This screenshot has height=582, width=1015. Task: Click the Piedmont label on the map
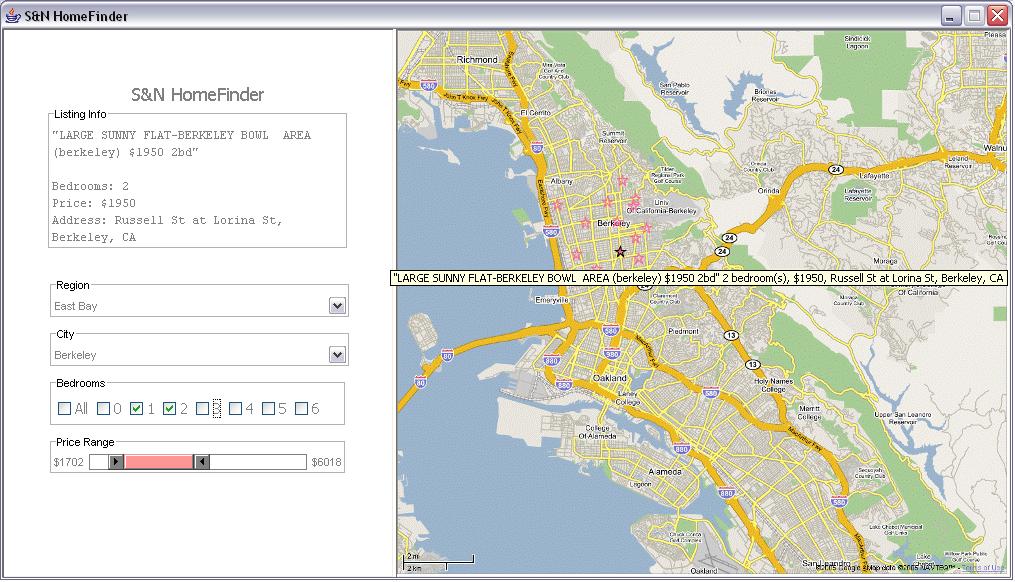(x=683, y=331)
